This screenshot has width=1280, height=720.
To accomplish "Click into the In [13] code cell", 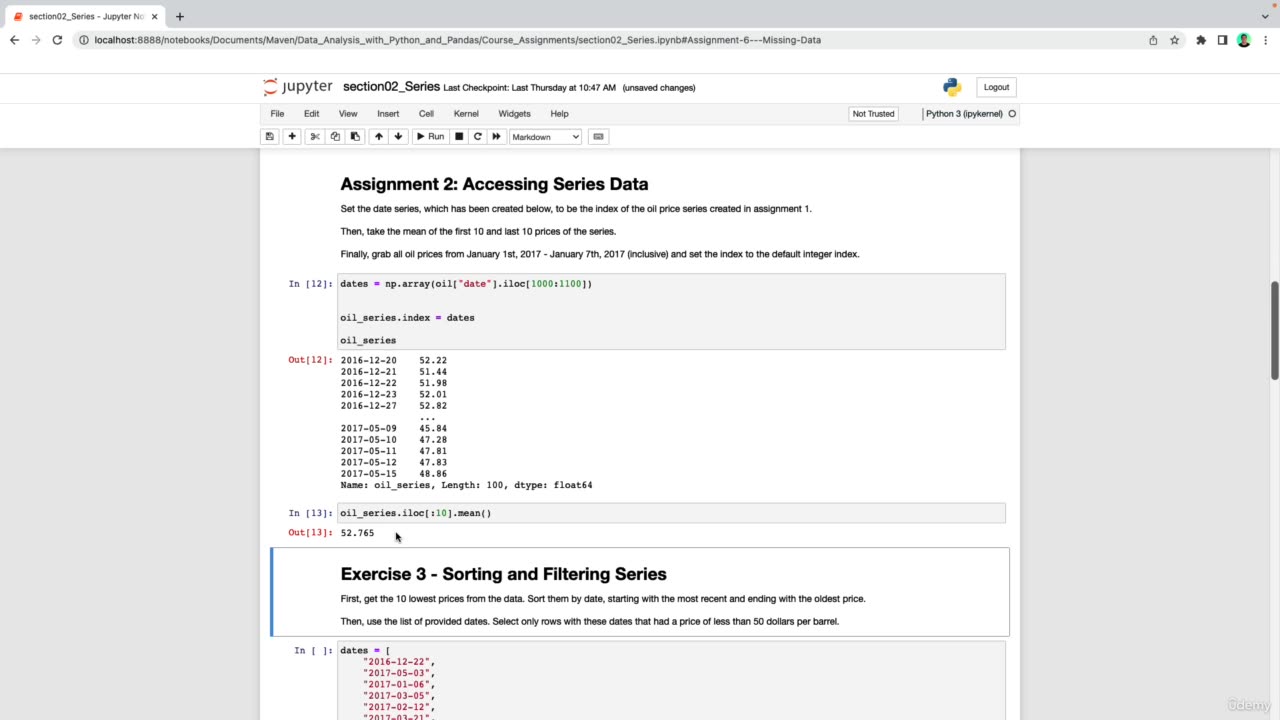I will click(x=671, y=513).
